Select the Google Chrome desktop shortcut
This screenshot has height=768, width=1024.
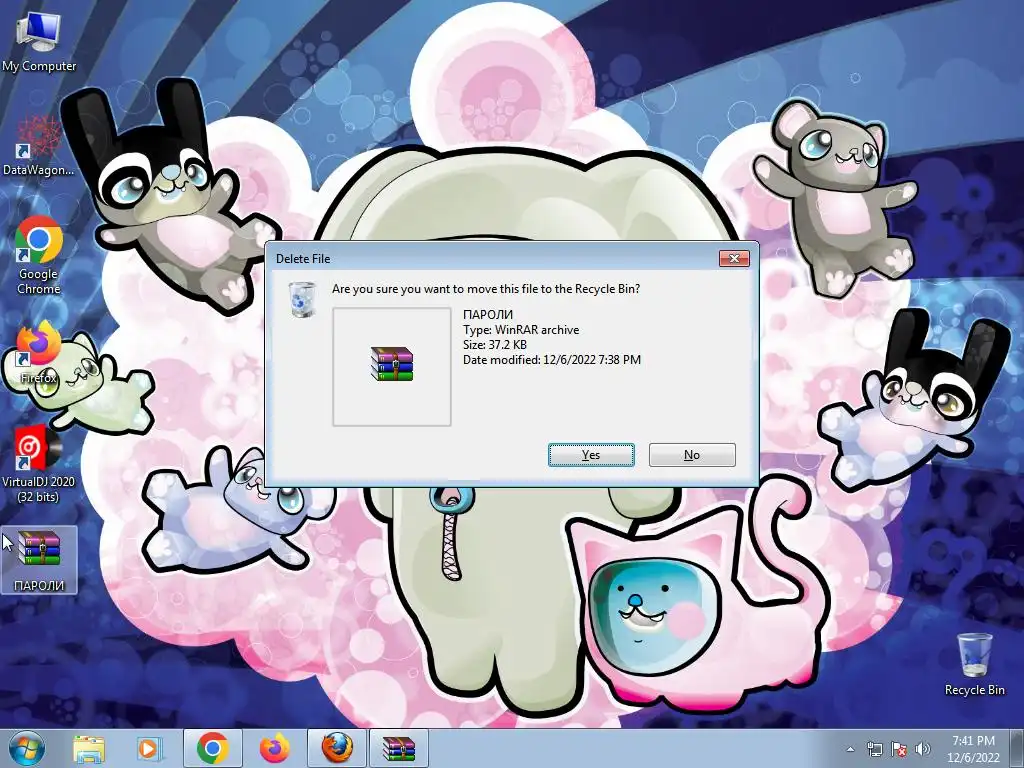[39, 255]
